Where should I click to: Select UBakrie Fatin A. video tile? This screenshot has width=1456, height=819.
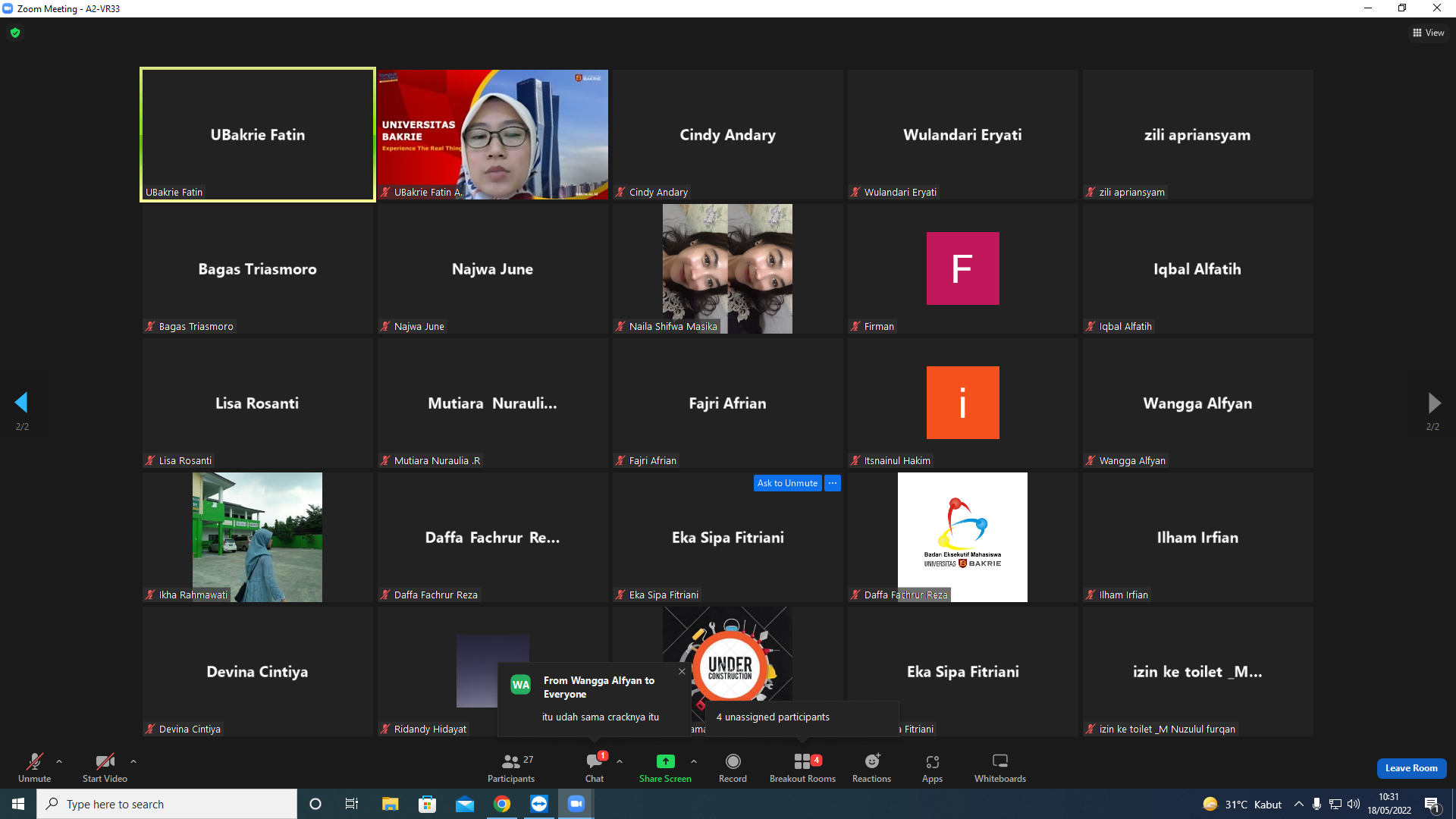(493, 134)
